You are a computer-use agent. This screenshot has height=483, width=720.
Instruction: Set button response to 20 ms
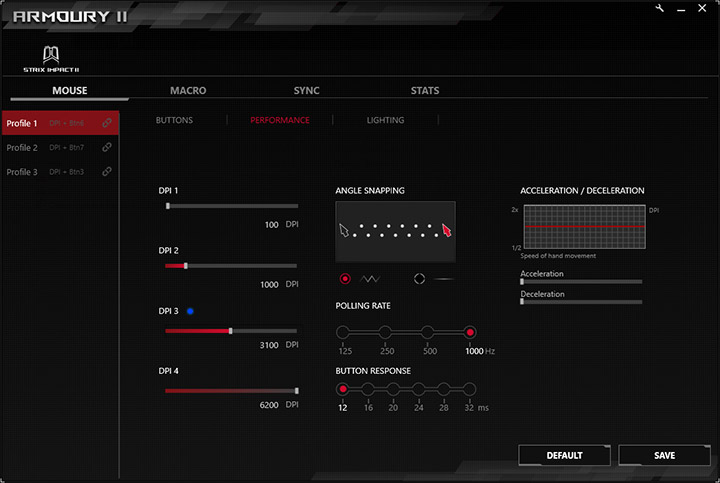point(393,389)
